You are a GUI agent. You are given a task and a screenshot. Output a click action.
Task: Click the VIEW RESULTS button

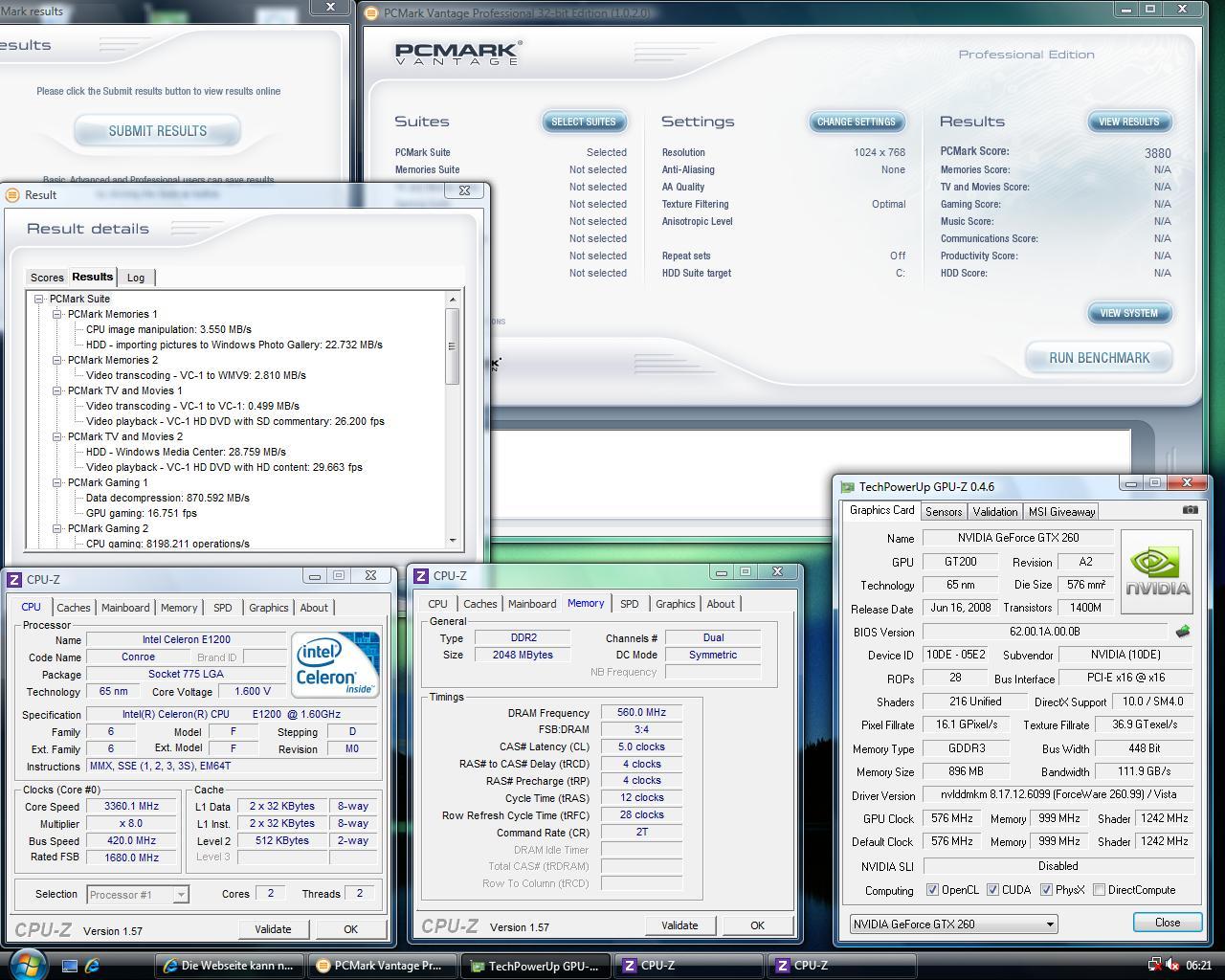point(1129,122)
